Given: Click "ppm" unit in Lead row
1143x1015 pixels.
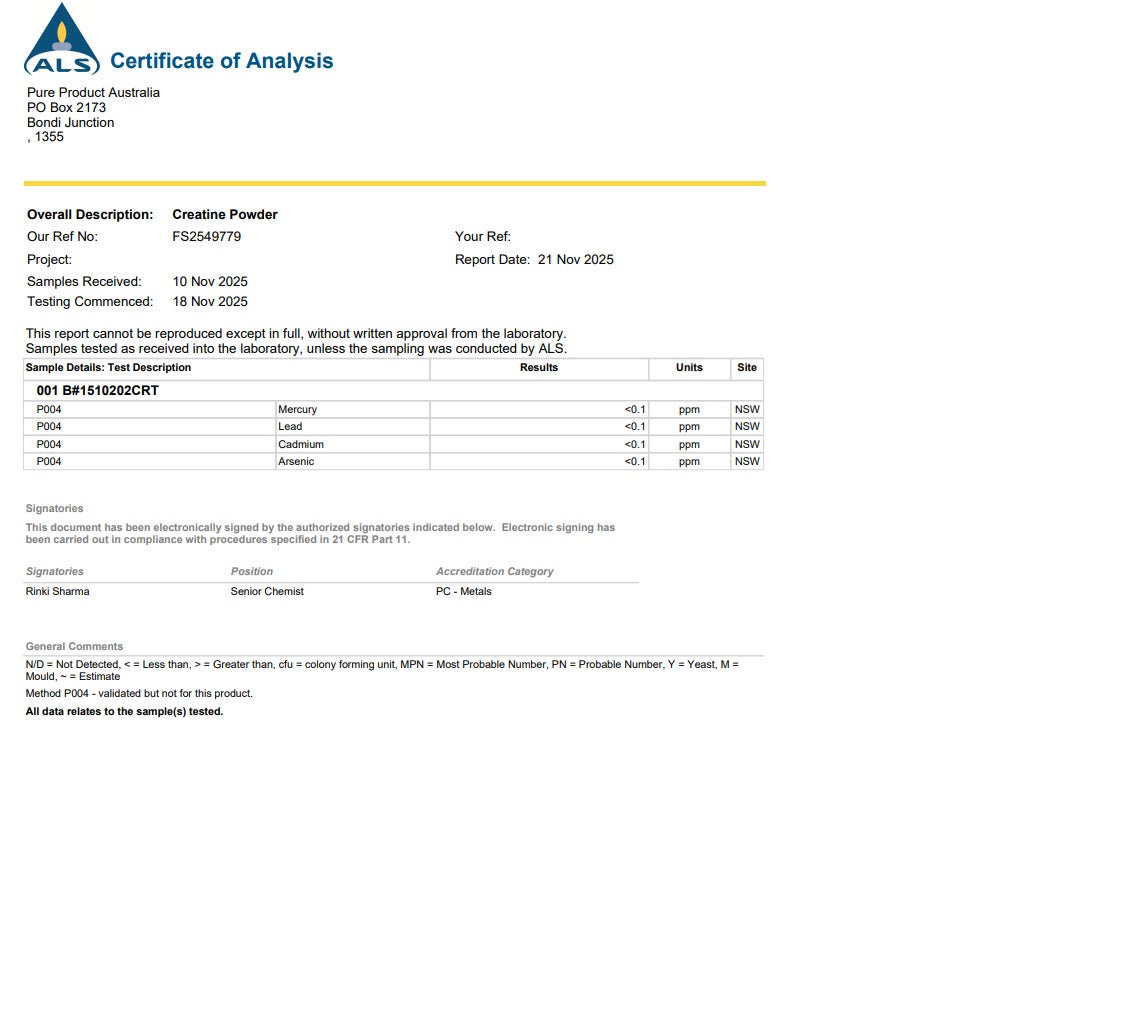Looking at the screenshot, I should [689, 427].
